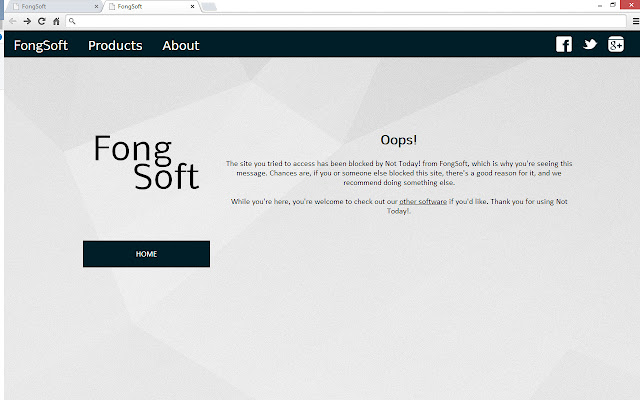Viewport: 640px width, 400px height.
Task: Close the active FongSoft tab
Action: pos(192,7)
